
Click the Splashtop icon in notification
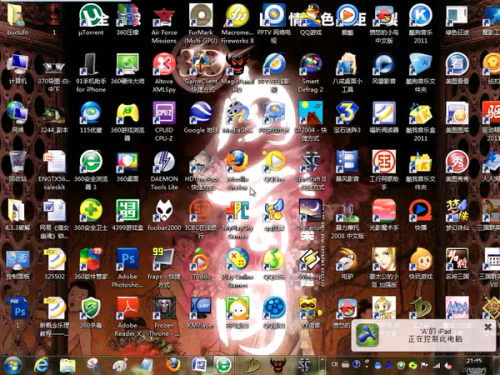(367, 335)
